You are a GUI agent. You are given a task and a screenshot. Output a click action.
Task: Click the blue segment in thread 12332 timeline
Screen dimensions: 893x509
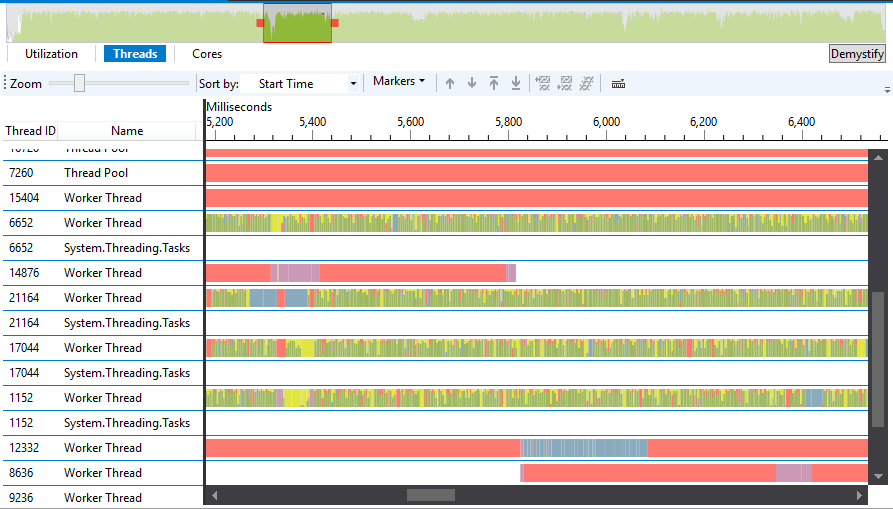click(584, 449)
